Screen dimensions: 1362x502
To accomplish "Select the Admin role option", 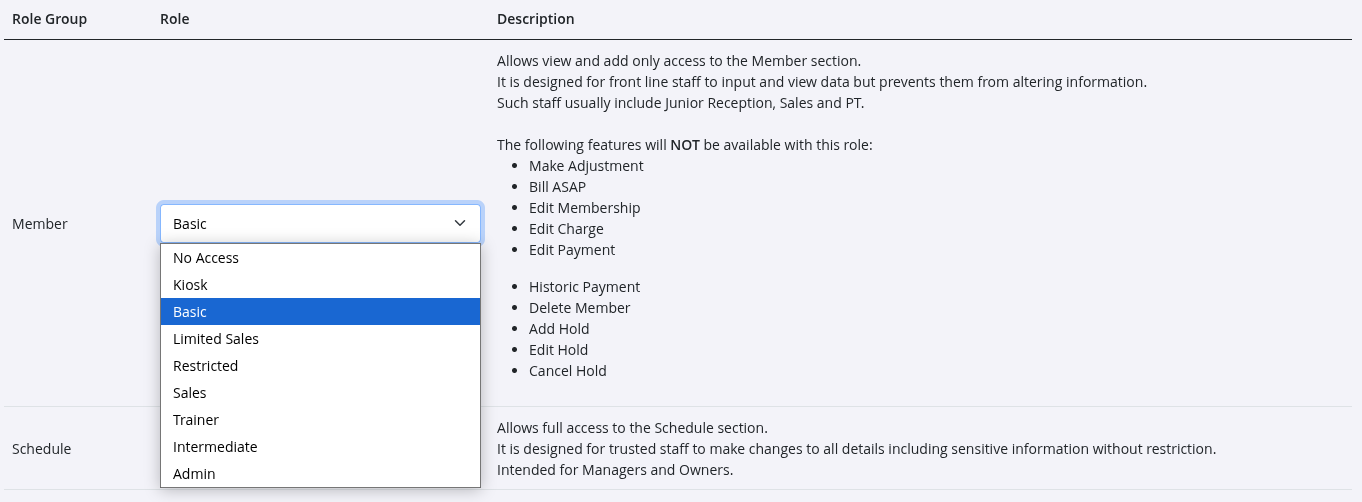I will coord(194,474).
